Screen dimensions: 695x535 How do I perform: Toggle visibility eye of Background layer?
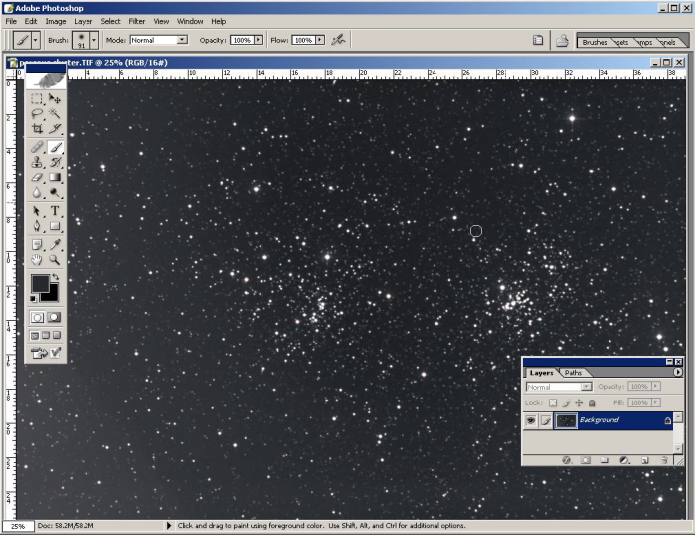(531, 420)
